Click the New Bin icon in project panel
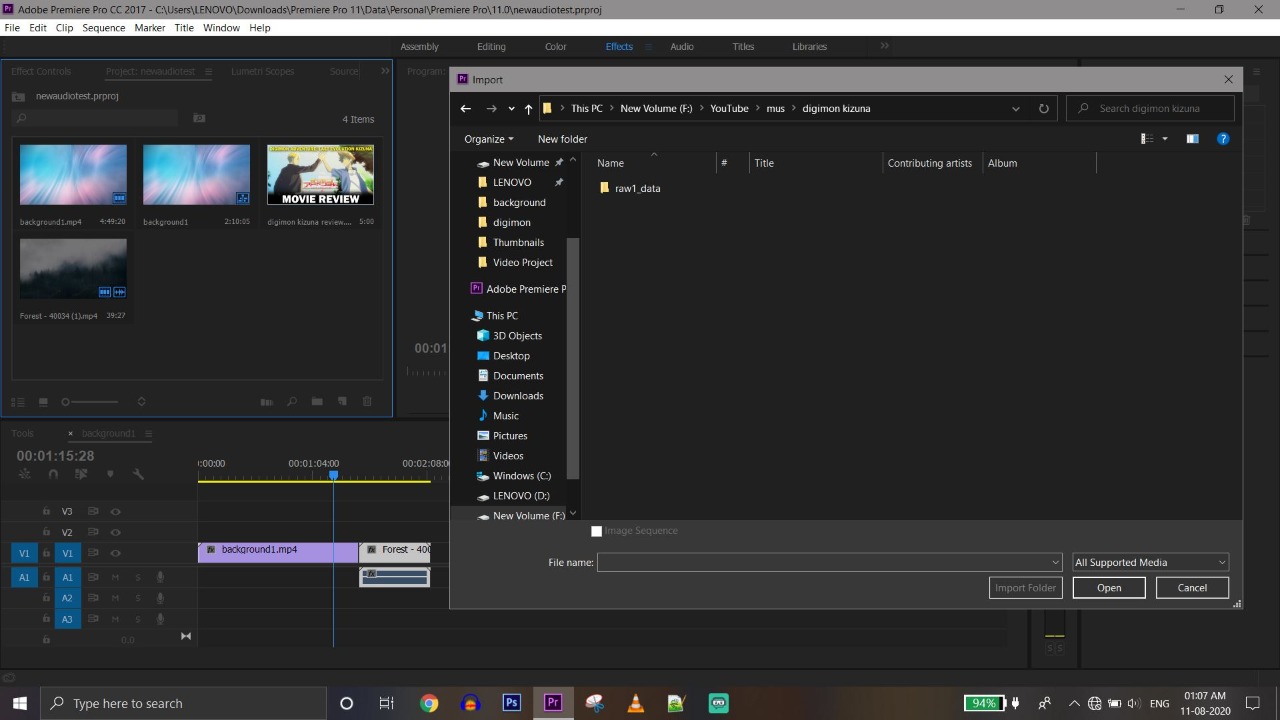This screenshot has width=1280, height=720. (317, 402)
